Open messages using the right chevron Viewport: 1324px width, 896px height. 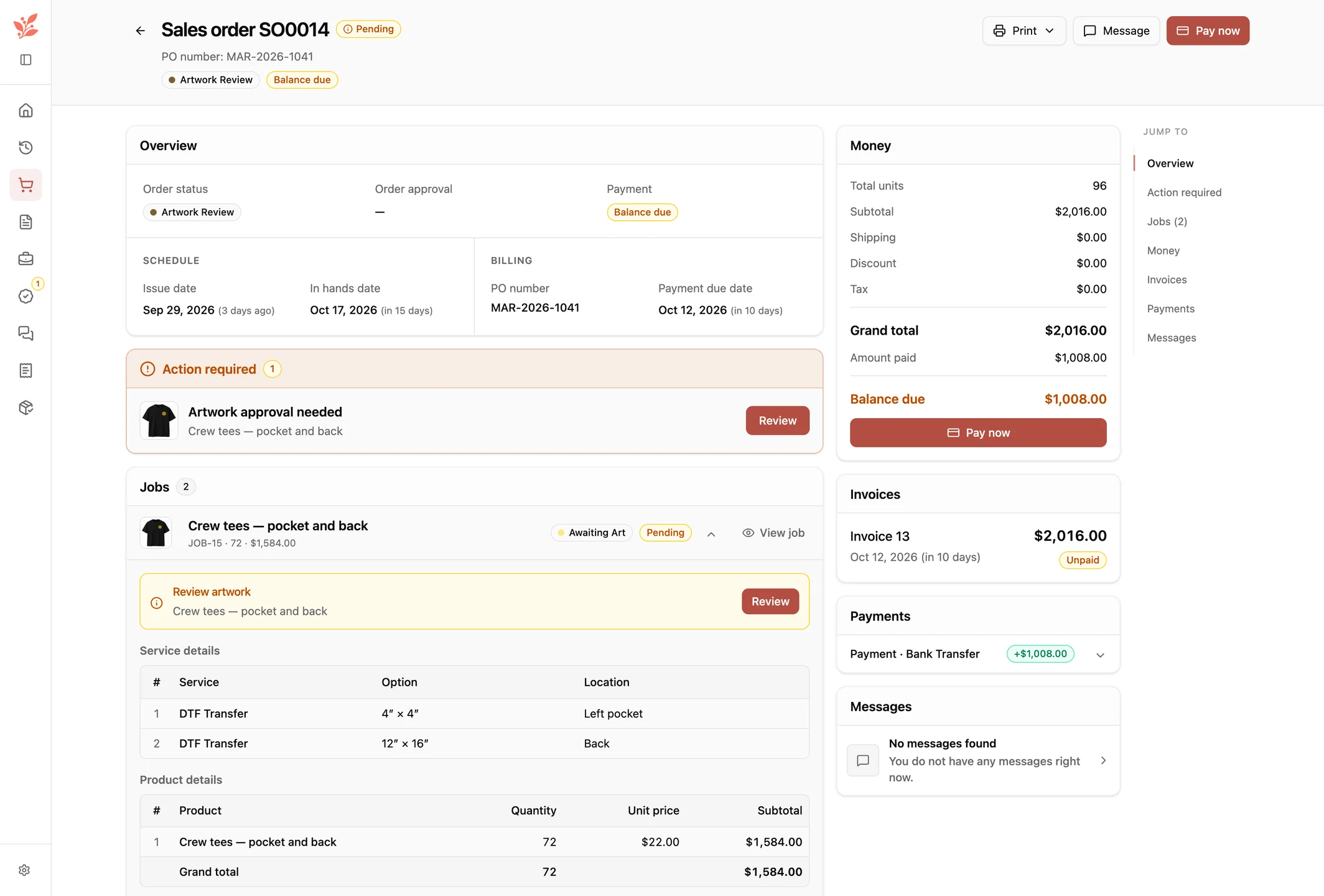[x=1103, y=760]
